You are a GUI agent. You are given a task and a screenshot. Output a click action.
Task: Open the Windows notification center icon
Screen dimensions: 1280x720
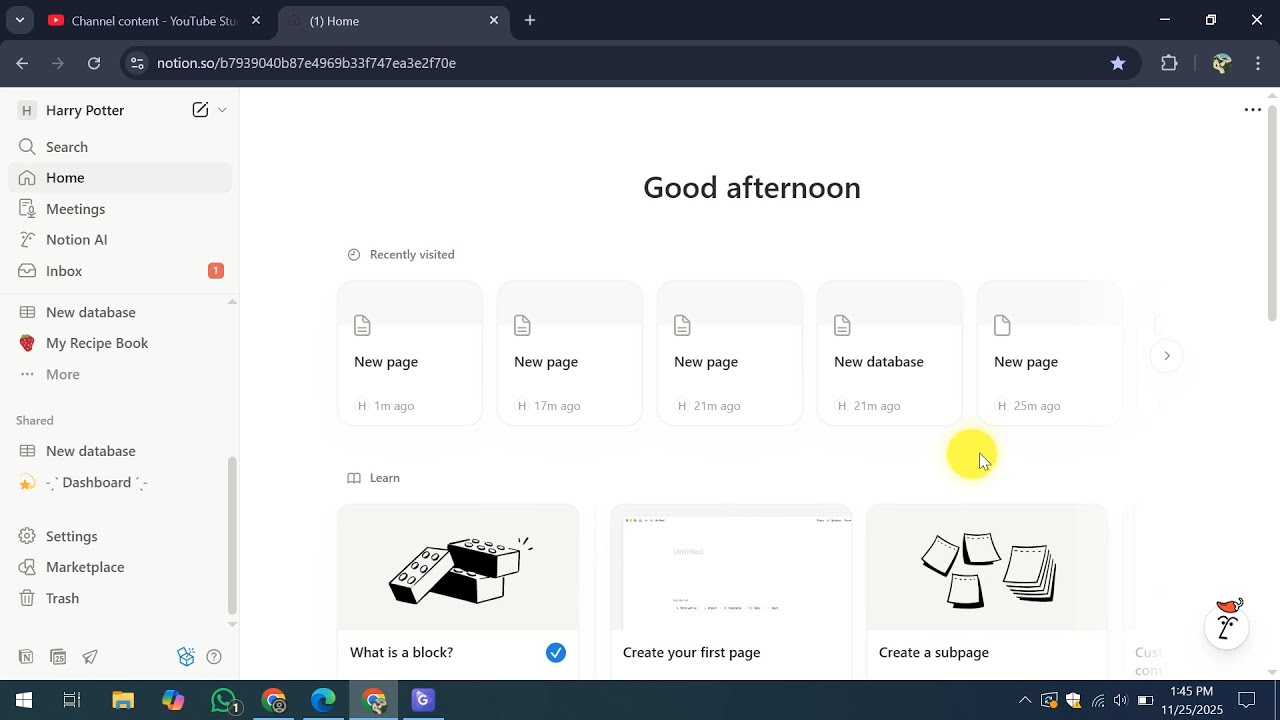click(x=1247, y=700)
